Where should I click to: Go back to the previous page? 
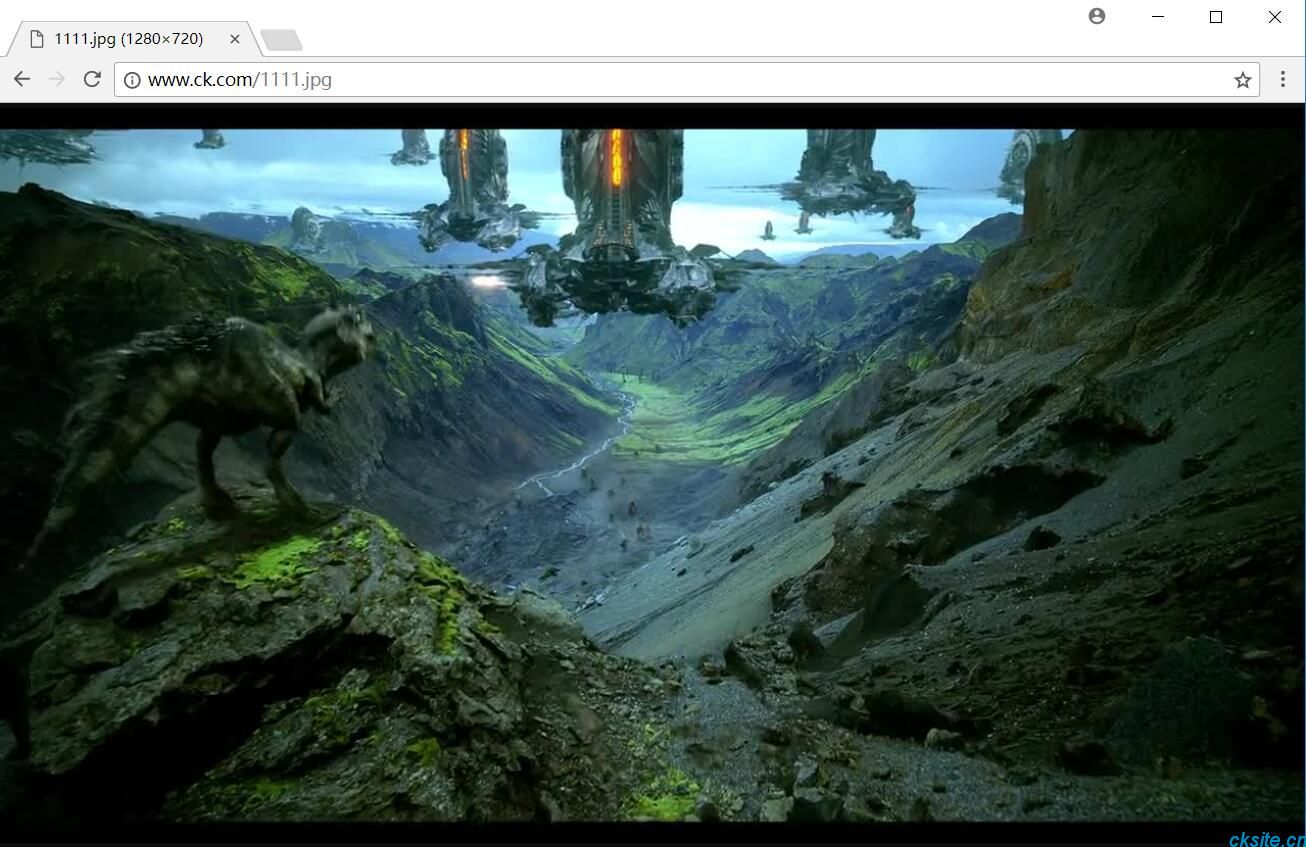22,79
